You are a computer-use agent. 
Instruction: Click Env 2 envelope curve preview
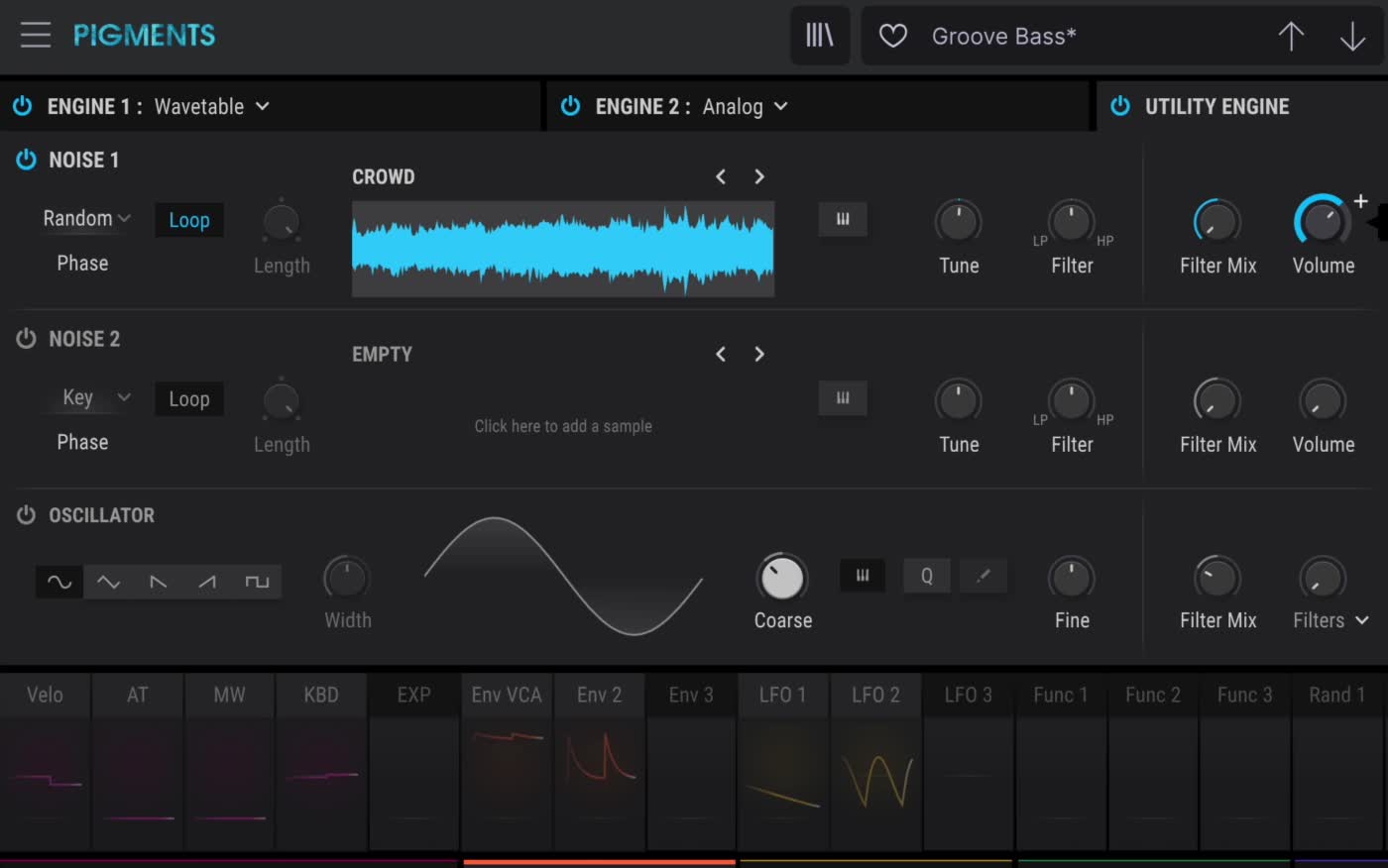(x=599, y=783)
